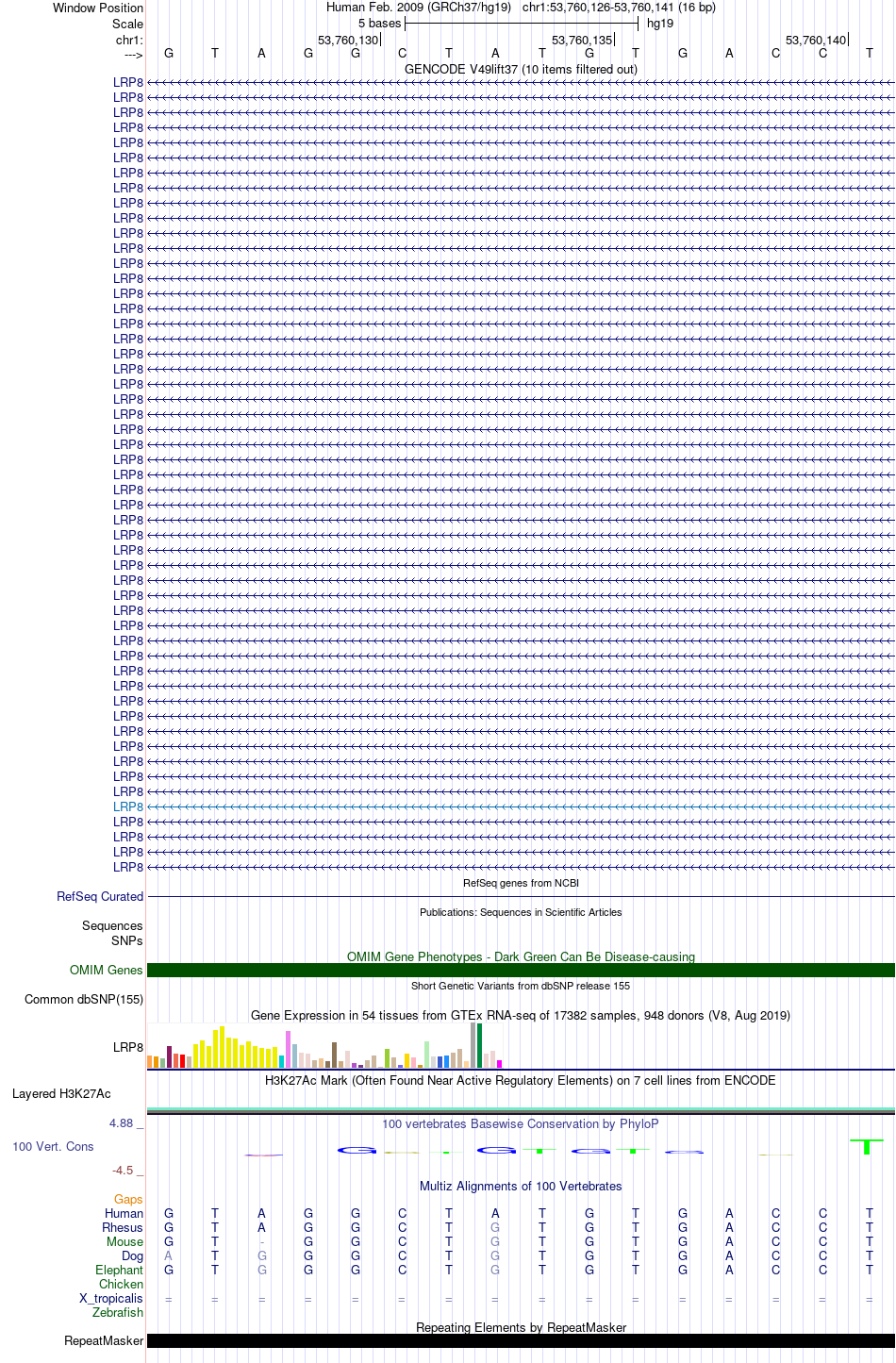Open Repeating Elements by RepeatMasker title
The height and width of the screenshot is (1363, 896).
[521, 1327]
